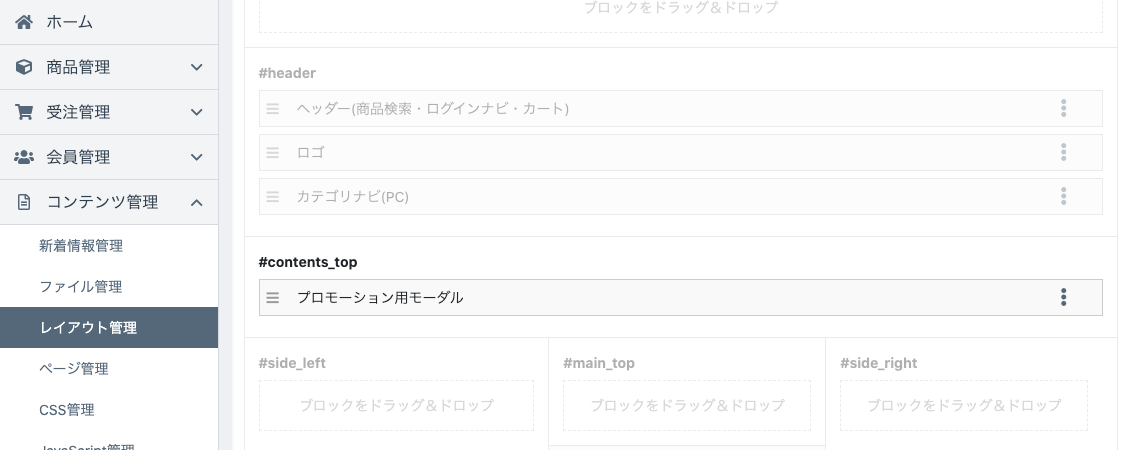Select the プロモーション用モーダル block row

pyautogui.click(x=680, y=297)
